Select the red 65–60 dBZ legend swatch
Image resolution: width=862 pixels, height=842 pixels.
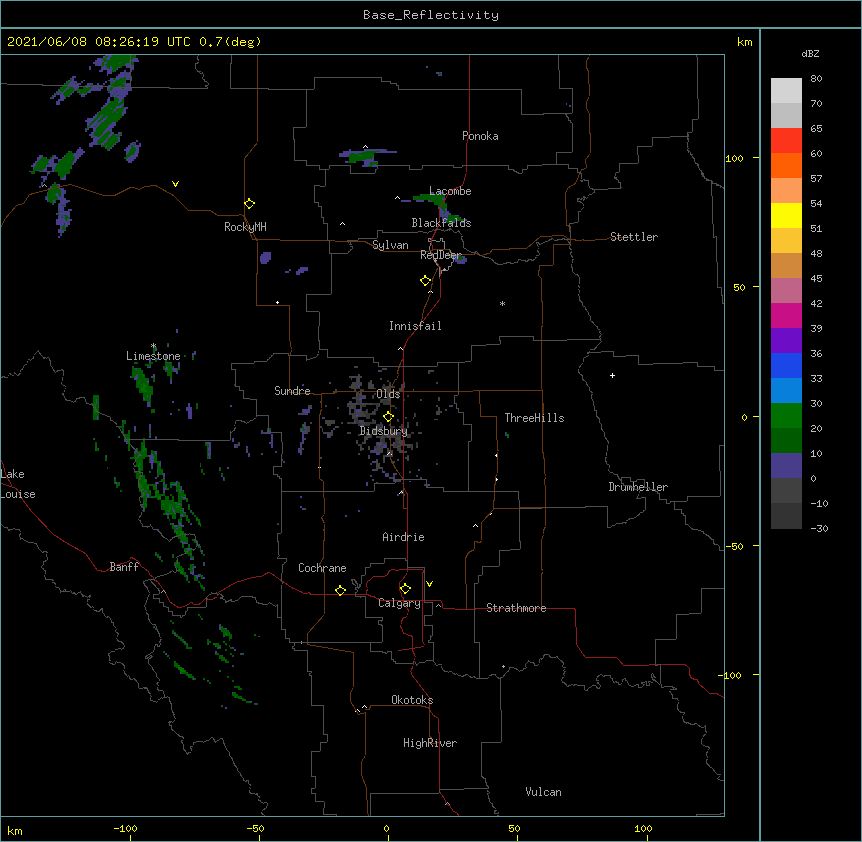(786, 141)
